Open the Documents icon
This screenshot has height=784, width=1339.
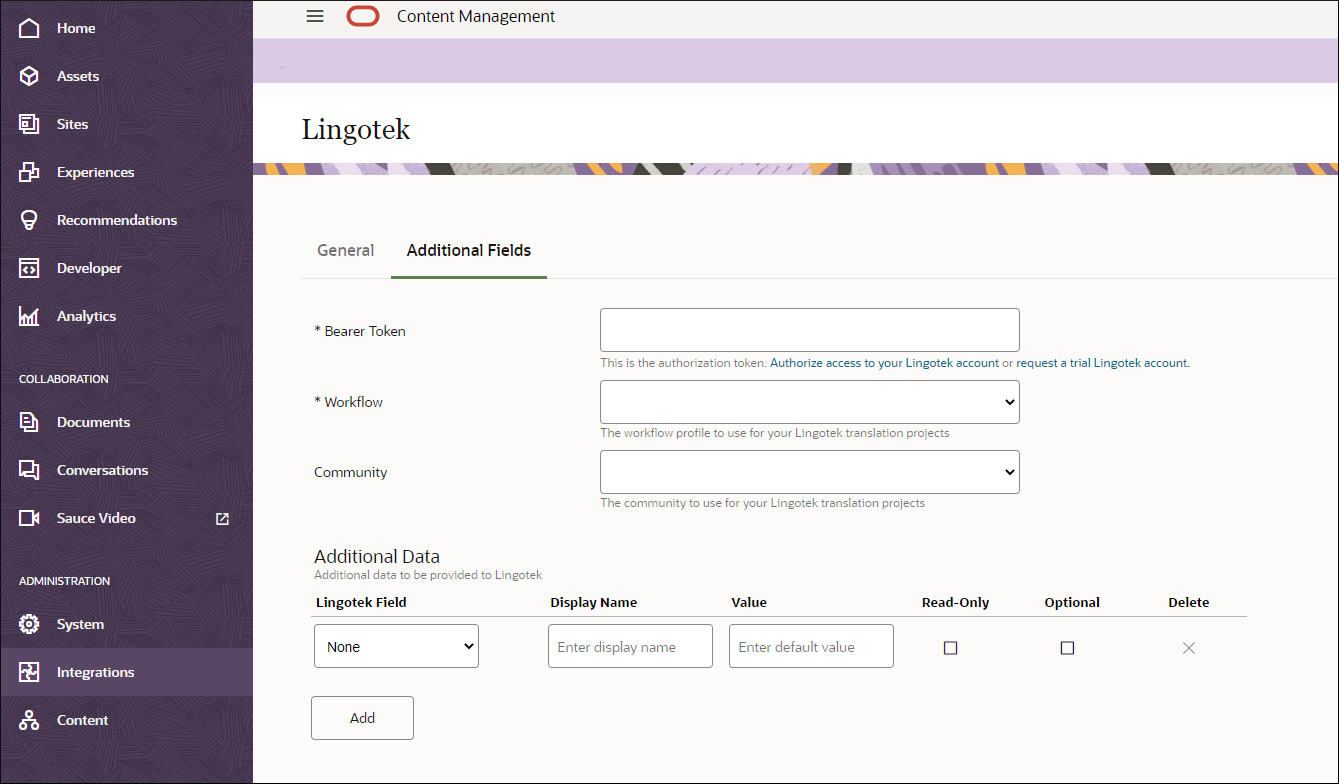click(29, 422)
